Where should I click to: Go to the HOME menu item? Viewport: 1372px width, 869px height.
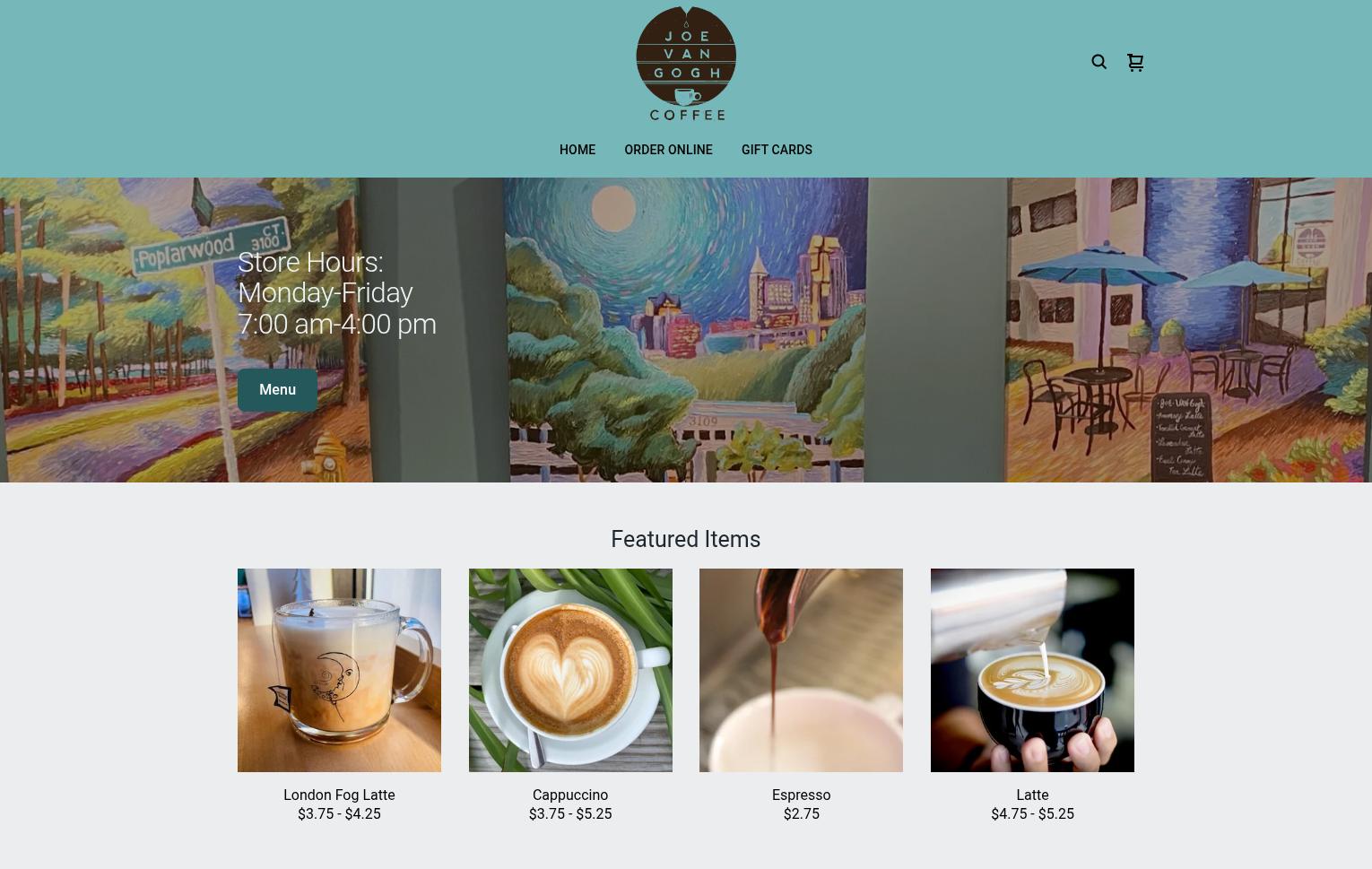[x=577, y=150]
